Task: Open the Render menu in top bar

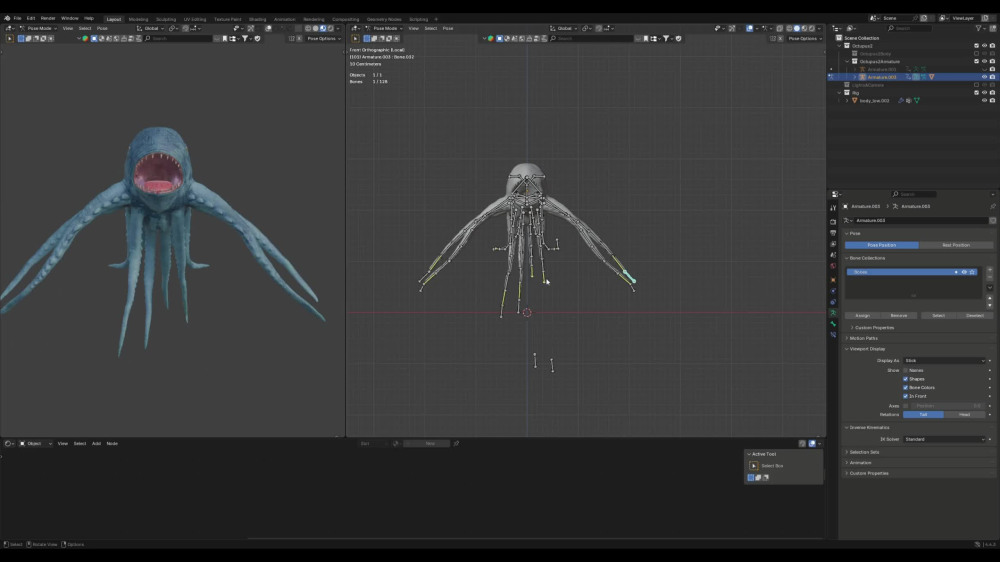Action: click(x=48, y=18)
